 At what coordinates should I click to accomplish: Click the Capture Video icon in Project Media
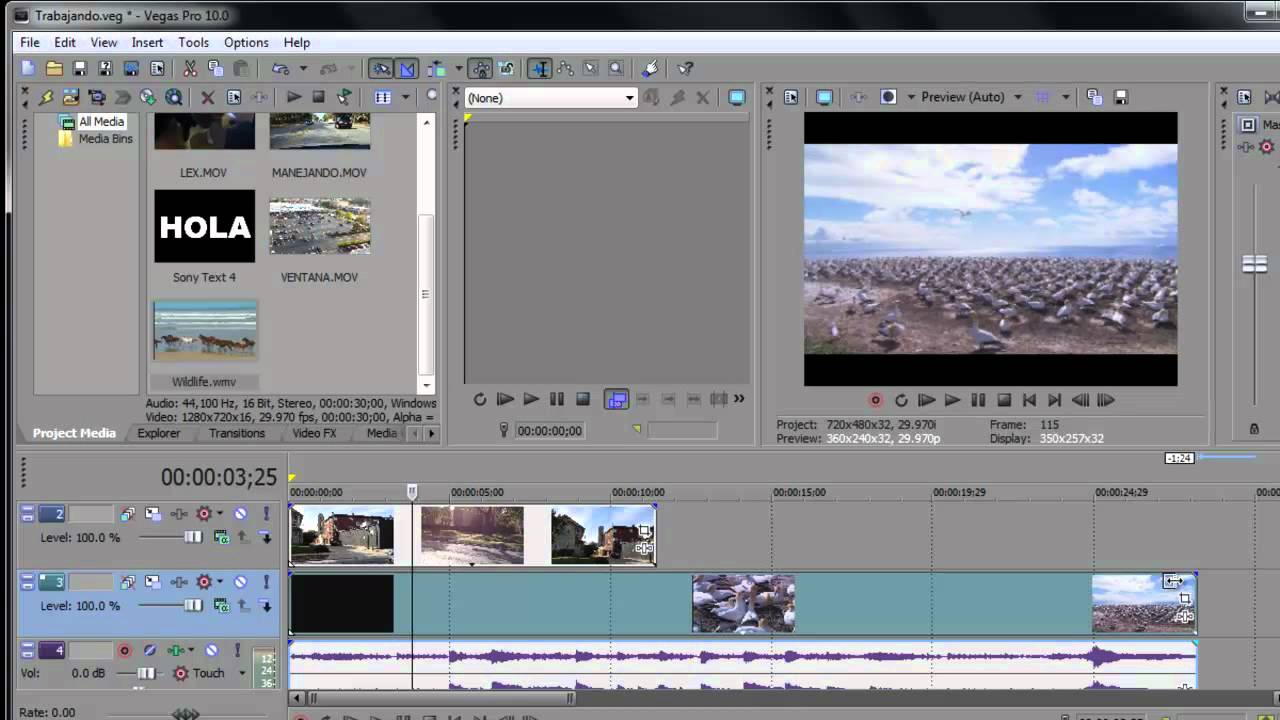coord(96,97)
